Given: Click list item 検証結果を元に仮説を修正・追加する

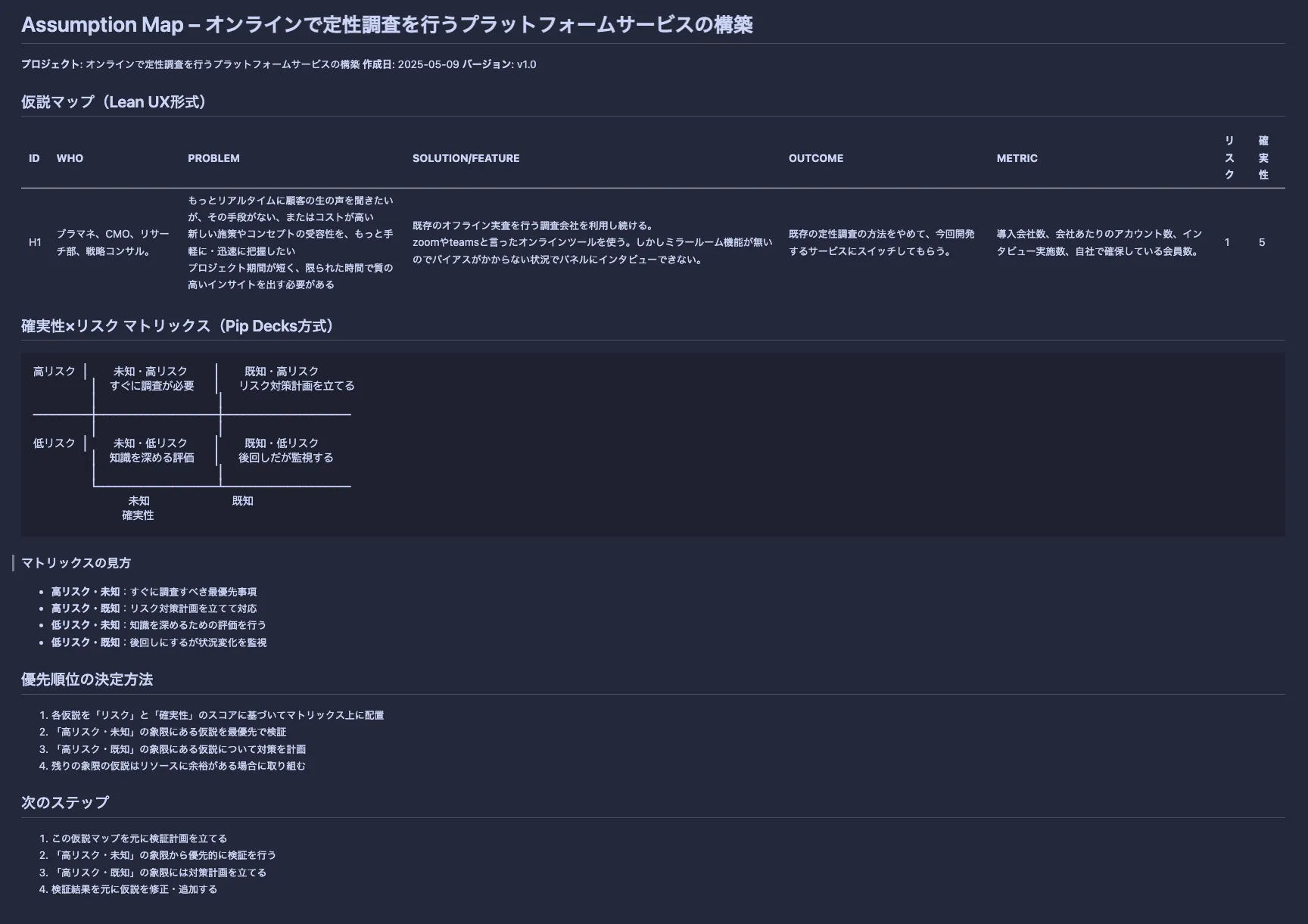Looking at the screenshot, I should [x=134, y=889].
